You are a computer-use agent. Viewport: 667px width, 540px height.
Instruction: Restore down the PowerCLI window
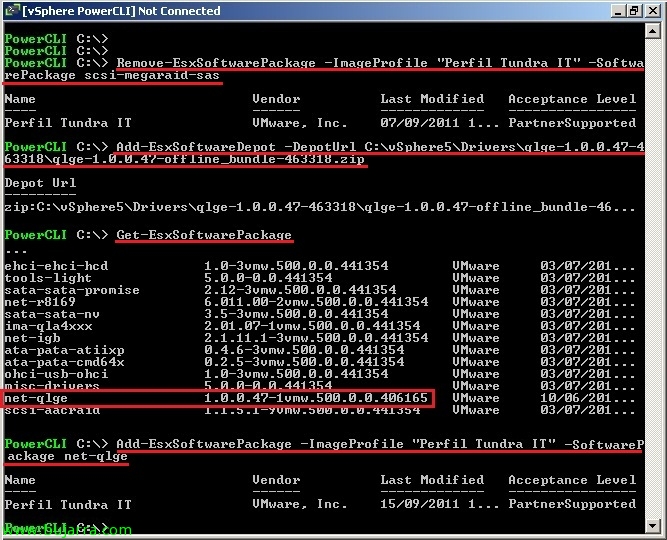click(634, 11)
